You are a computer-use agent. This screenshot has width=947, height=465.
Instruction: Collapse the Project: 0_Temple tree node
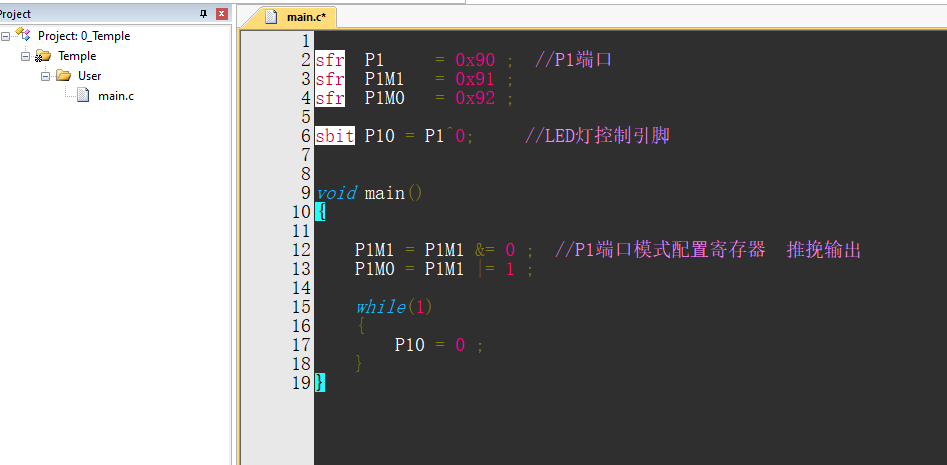tap(5, 36)
